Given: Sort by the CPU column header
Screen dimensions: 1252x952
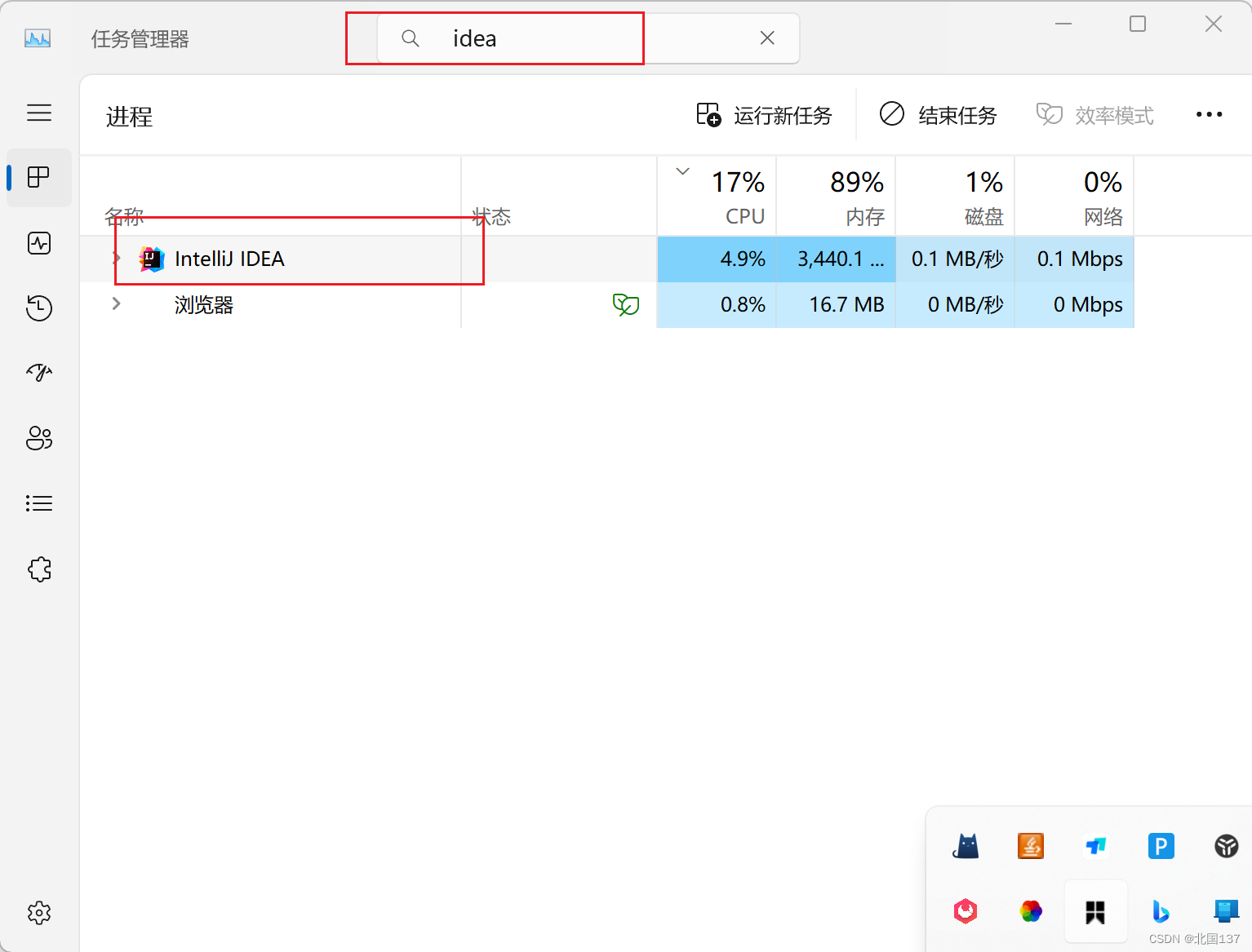Looking at the screenshot, I should (717, 196).
